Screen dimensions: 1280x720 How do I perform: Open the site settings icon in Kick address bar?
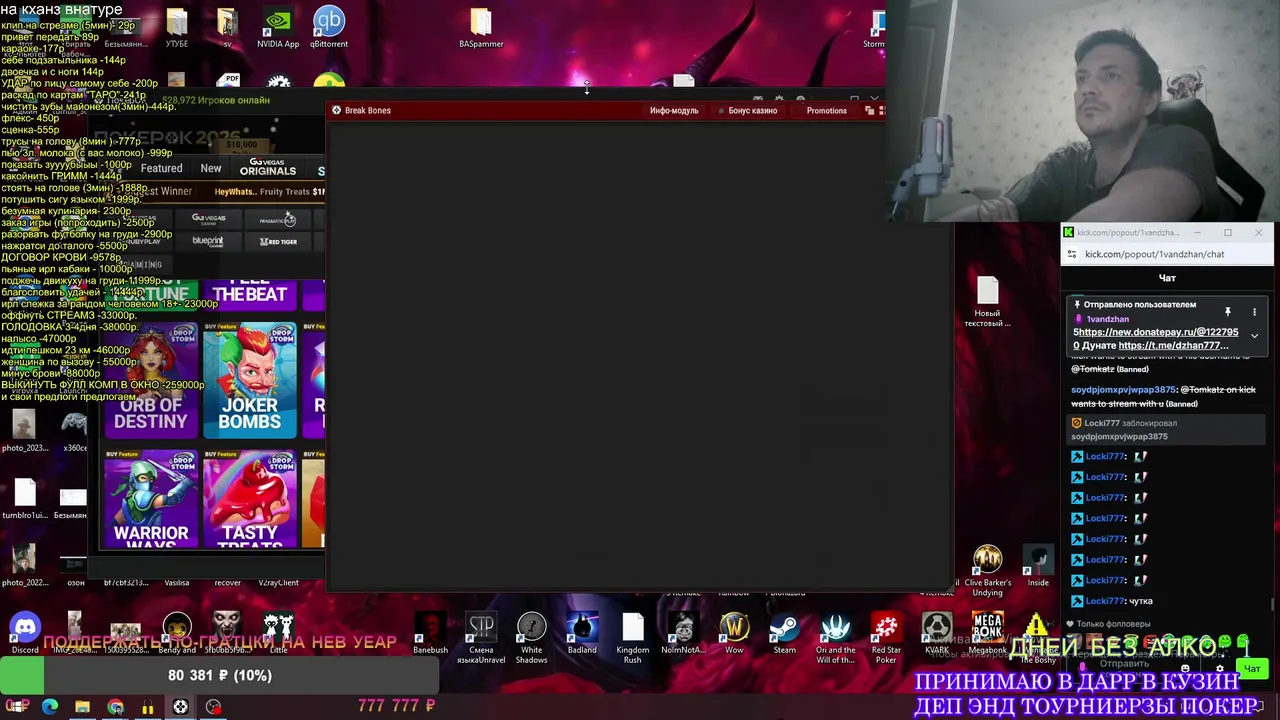(x=1072, y=254)
